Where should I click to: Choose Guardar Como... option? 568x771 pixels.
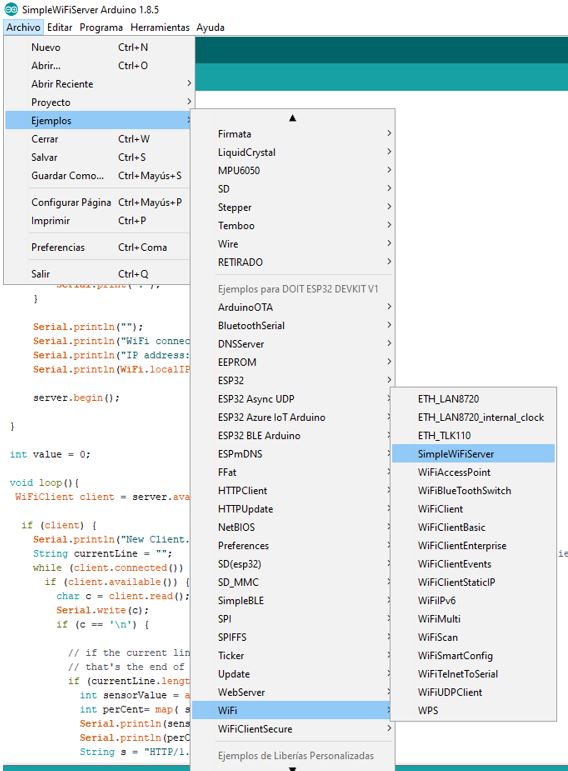97,176
